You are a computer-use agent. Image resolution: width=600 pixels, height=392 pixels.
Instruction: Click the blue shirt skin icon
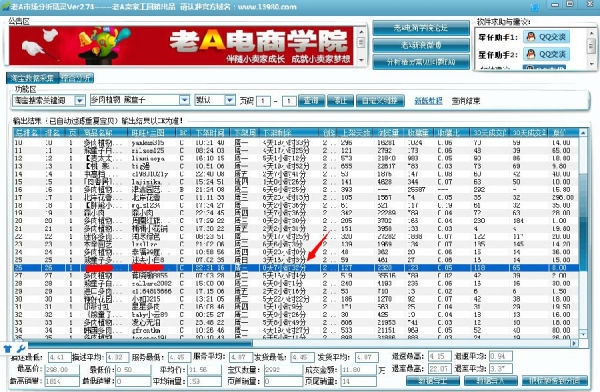(x=8, y=349)
